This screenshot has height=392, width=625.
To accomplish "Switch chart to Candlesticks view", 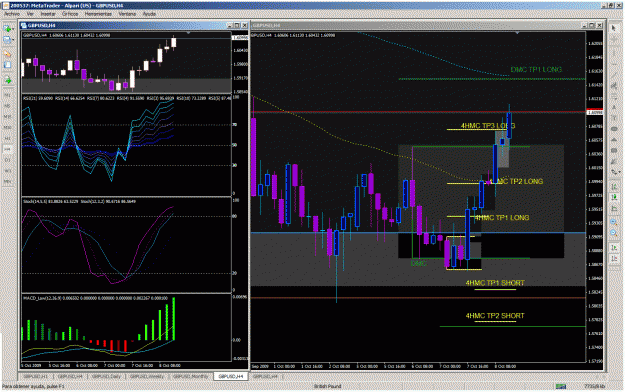I will (x=614, y=197).
